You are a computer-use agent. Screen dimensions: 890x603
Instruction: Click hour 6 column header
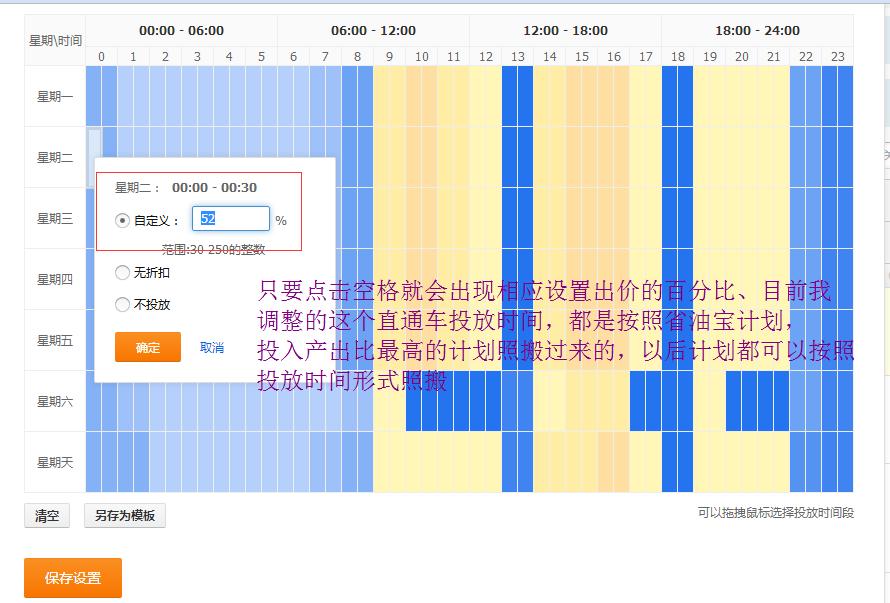coord(293,56)
